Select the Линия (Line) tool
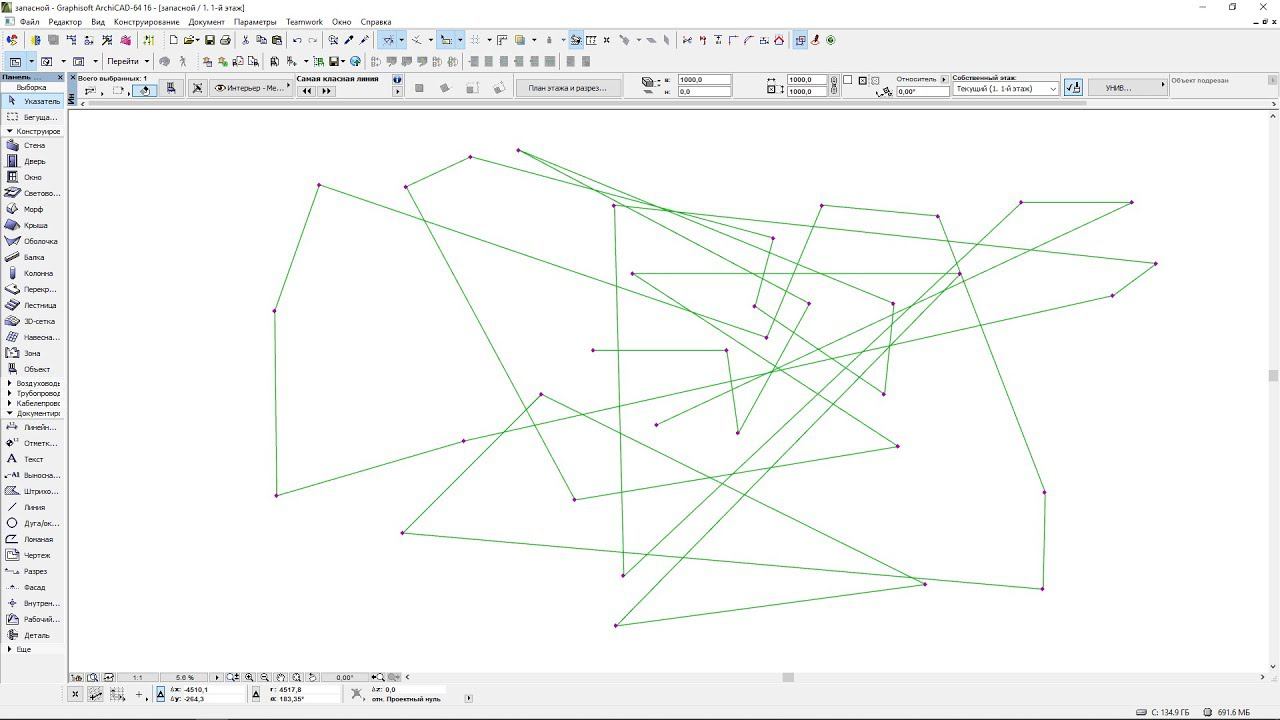The width and height of the screenshot is (1280, 720). click(x=33, y=507)
